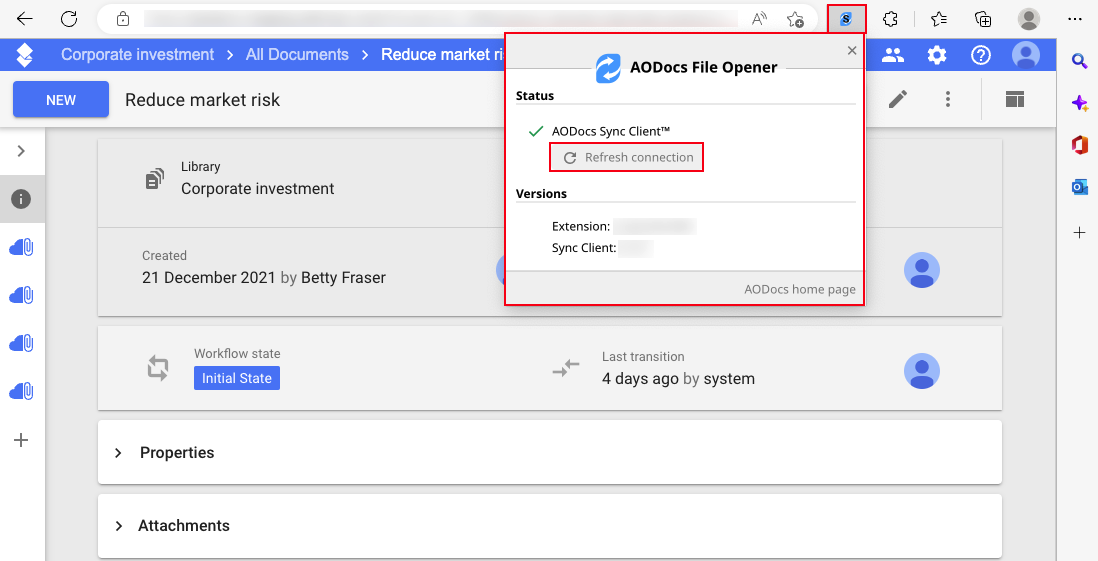Click the library documents icon

point(155,179)
